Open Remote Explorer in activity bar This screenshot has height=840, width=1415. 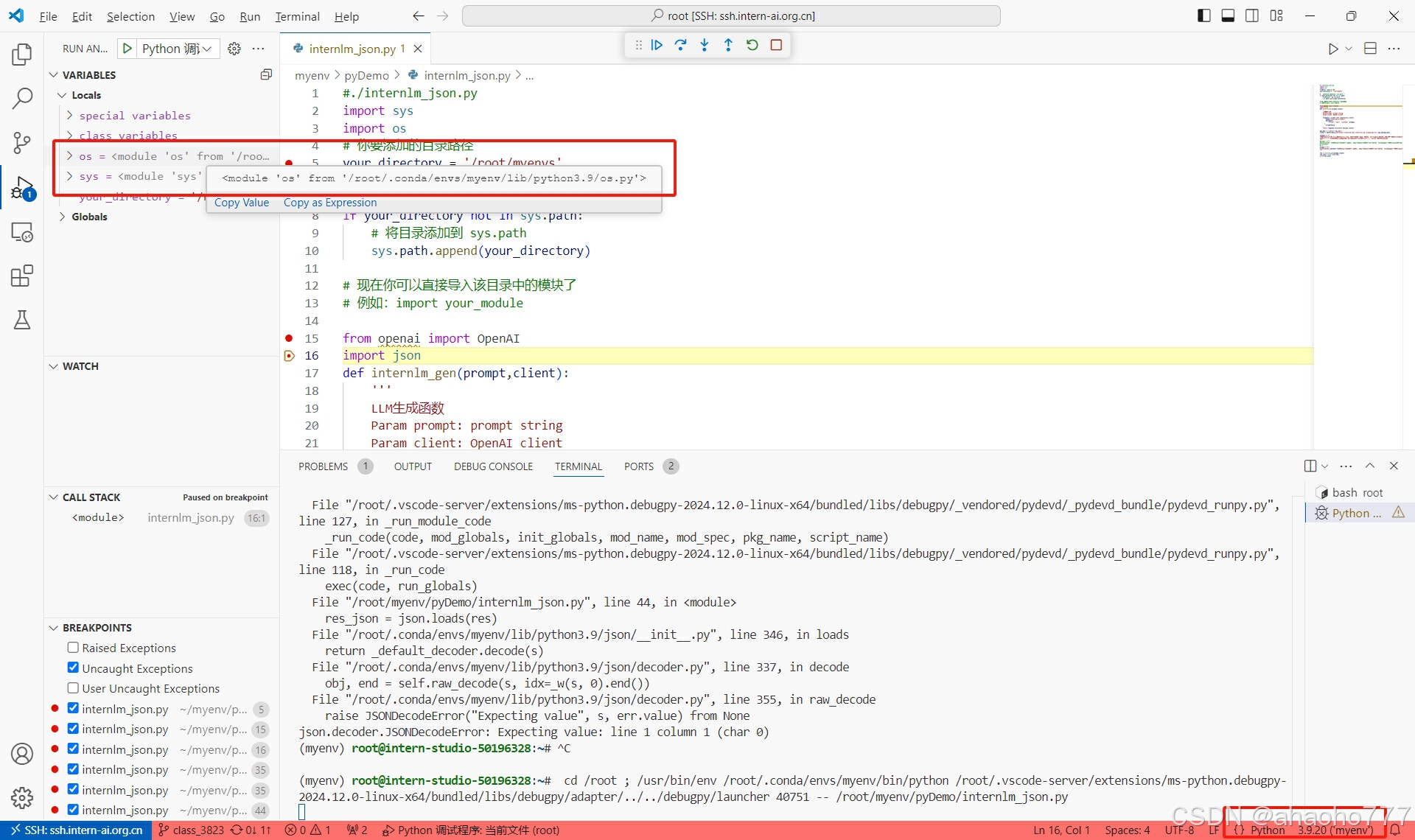22,232
